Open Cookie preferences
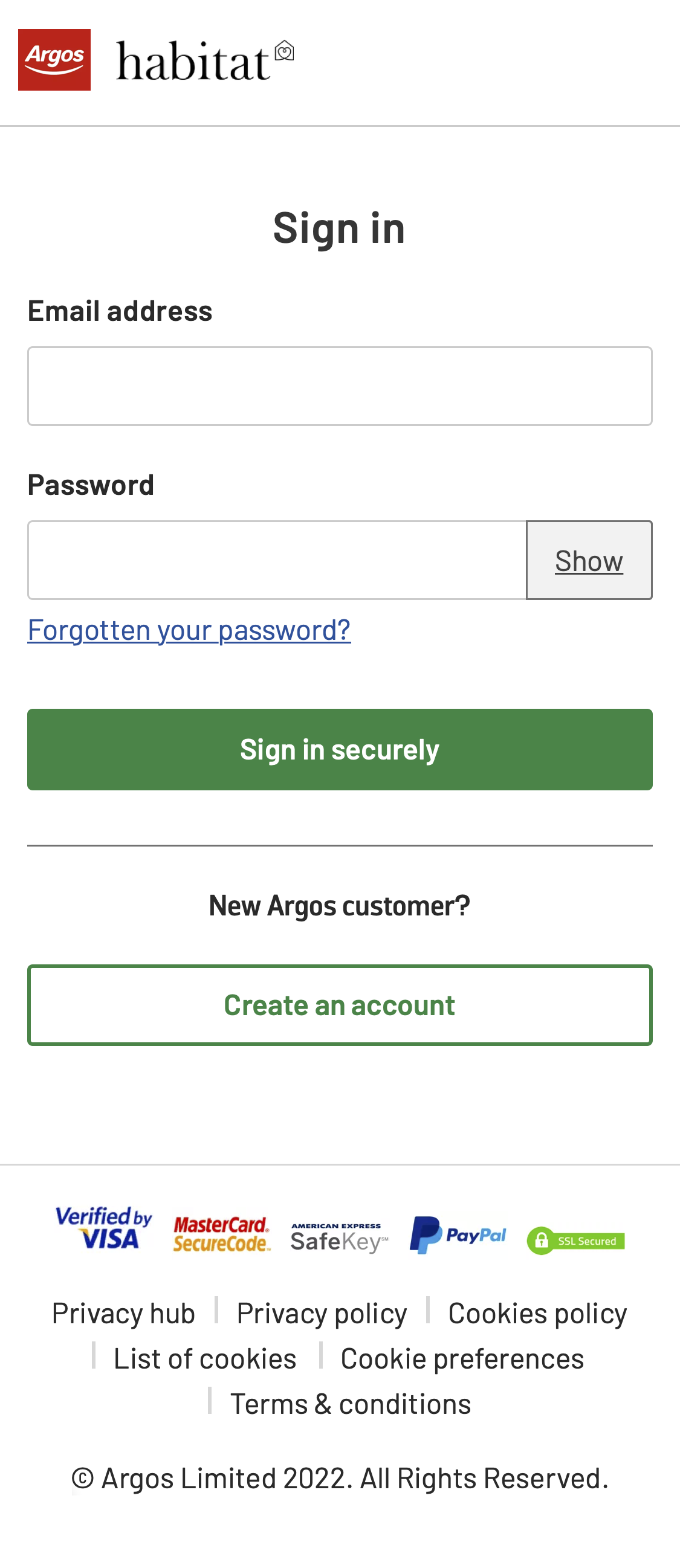Image resolution: width=680 pixels, height=1568 pixels. [x=461, y=1357]
